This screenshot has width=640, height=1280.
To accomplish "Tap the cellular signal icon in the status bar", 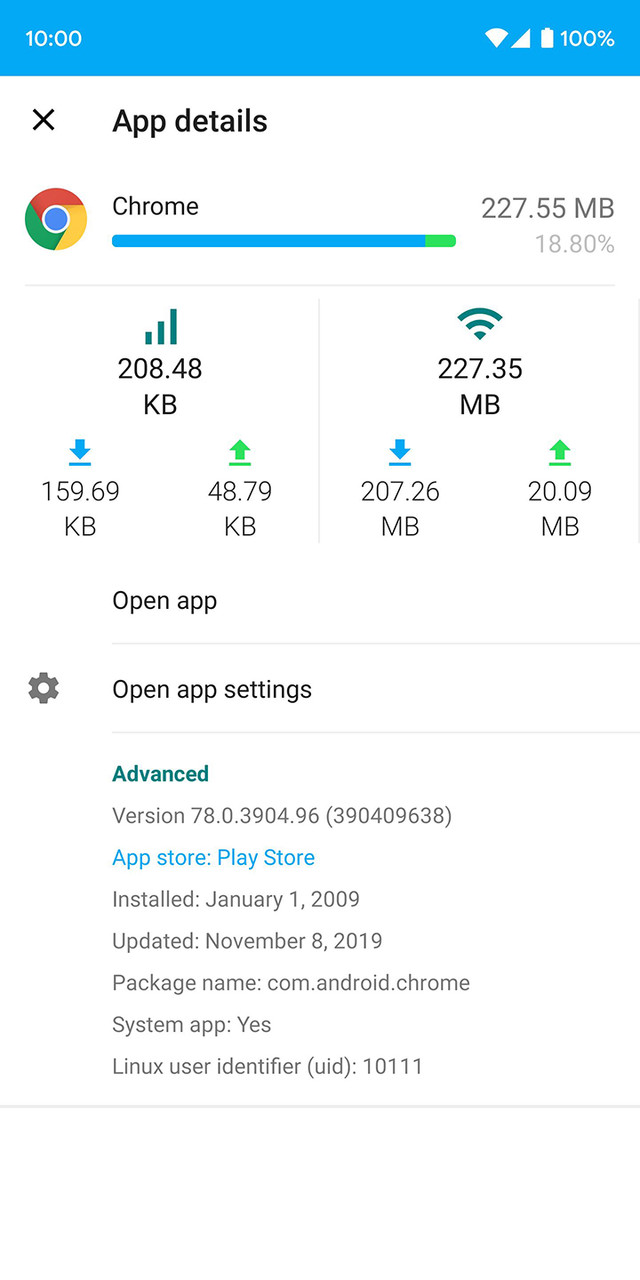I will [x=522, y=37].
